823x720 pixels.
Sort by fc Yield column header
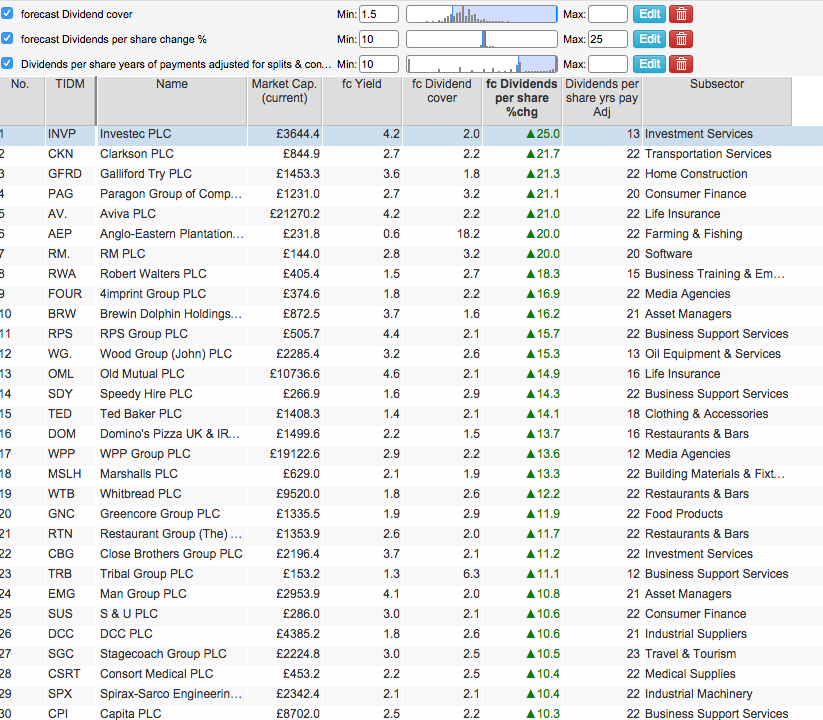[x=362, y=101]
